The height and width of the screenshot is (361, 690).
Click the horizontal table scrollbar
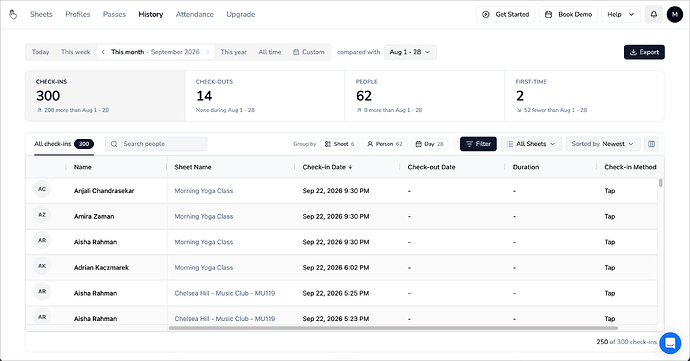coord(393,328)
